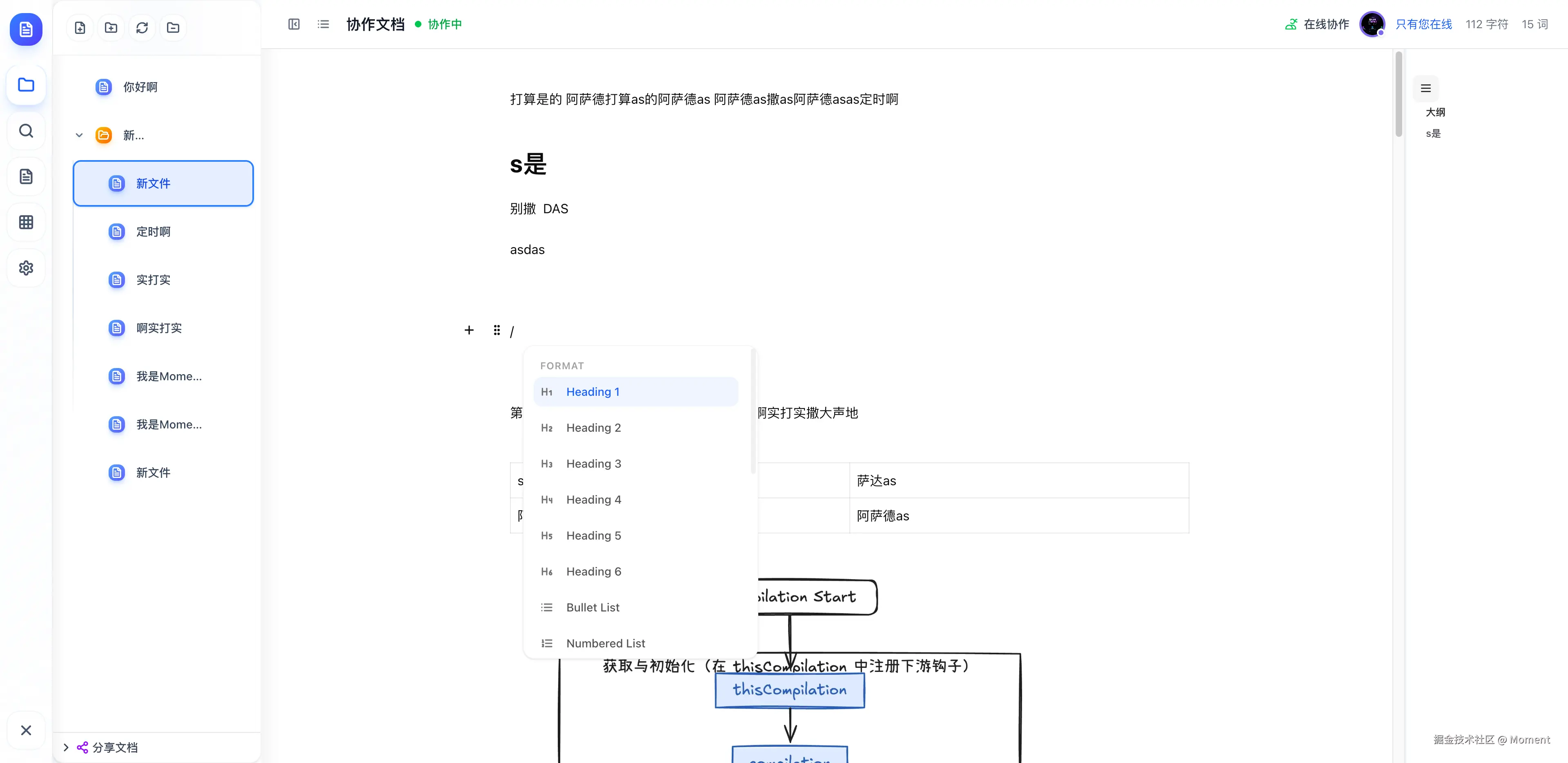Click the new folder icon
1568x763 pixels.
(x=111, y=27)
